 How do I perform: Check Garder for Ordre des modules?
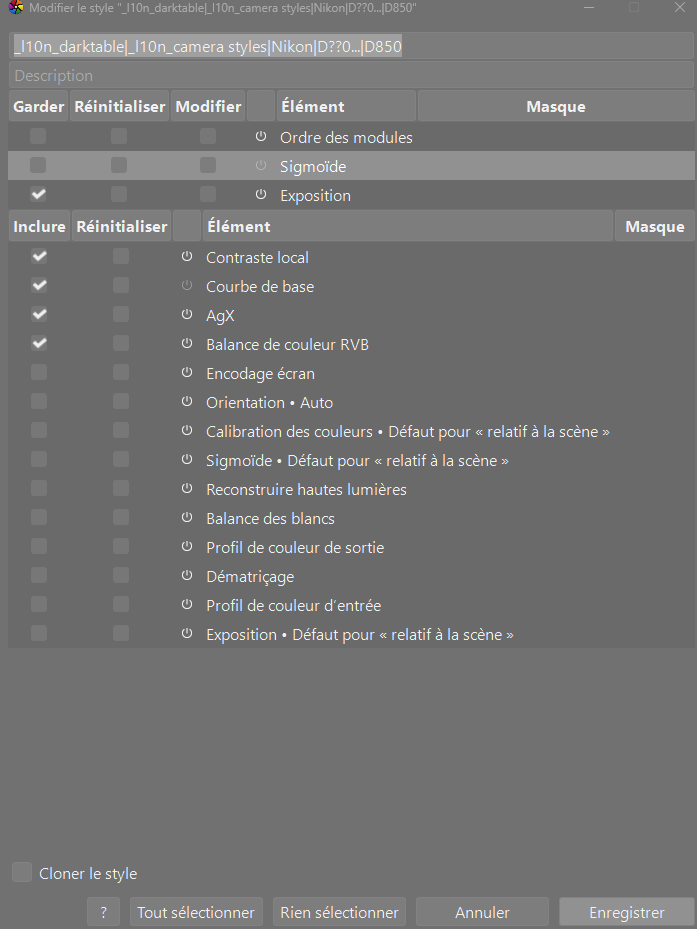click(x=39, y=136)
